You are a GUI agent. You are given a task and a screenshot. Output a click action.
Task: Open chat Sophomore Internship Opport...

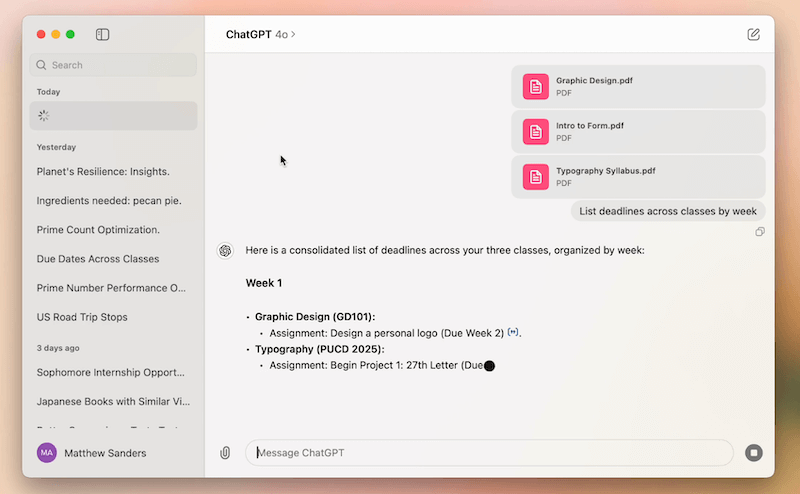(x=111, y=372)
